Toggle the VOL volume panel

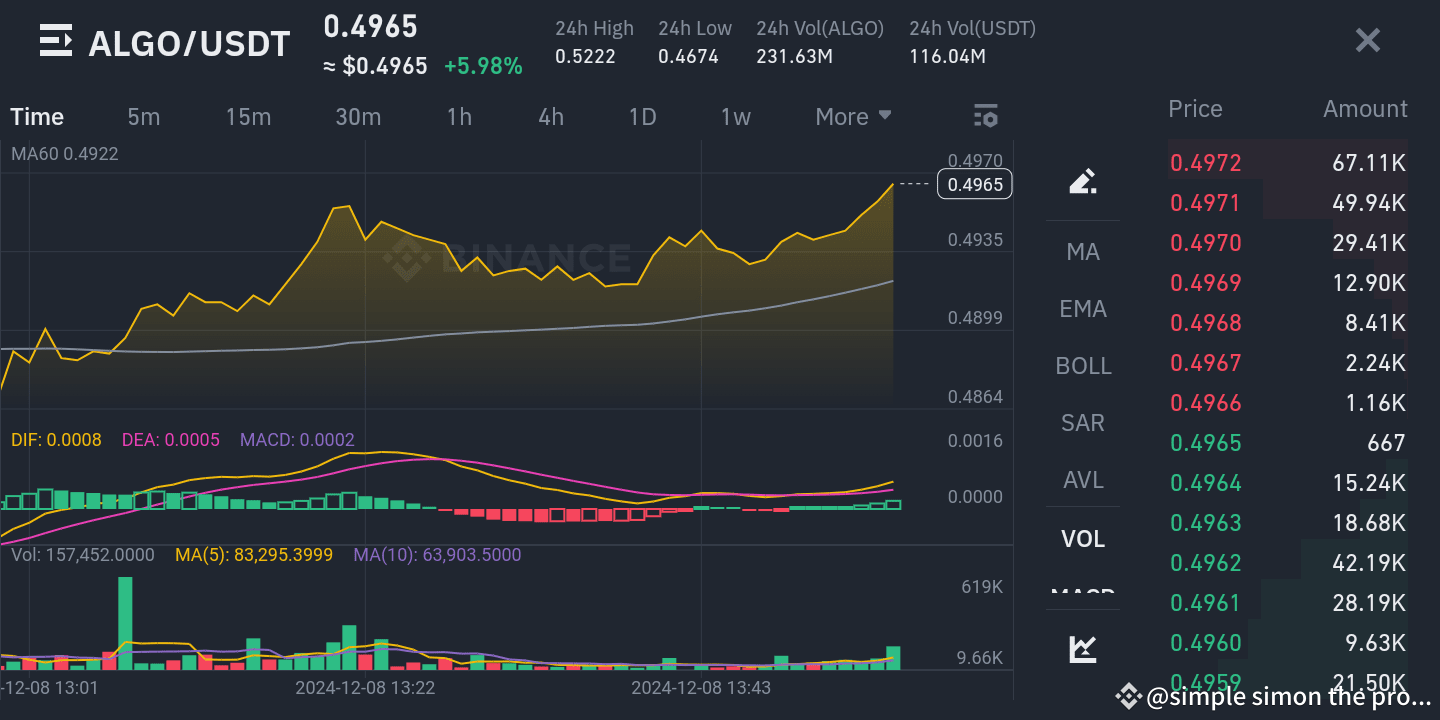click(x=1083, y=538)
